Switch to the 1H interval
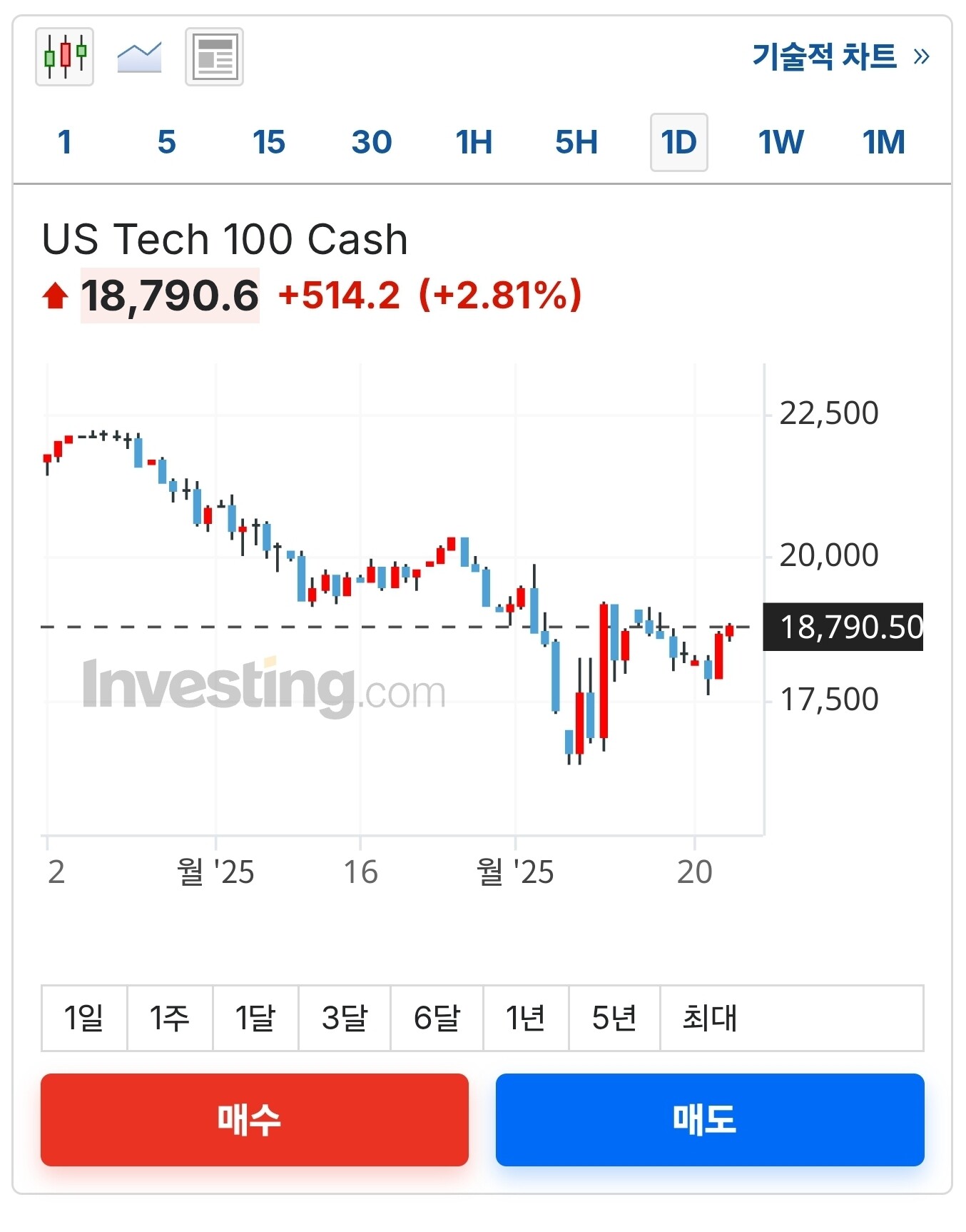 click(474, 142)
